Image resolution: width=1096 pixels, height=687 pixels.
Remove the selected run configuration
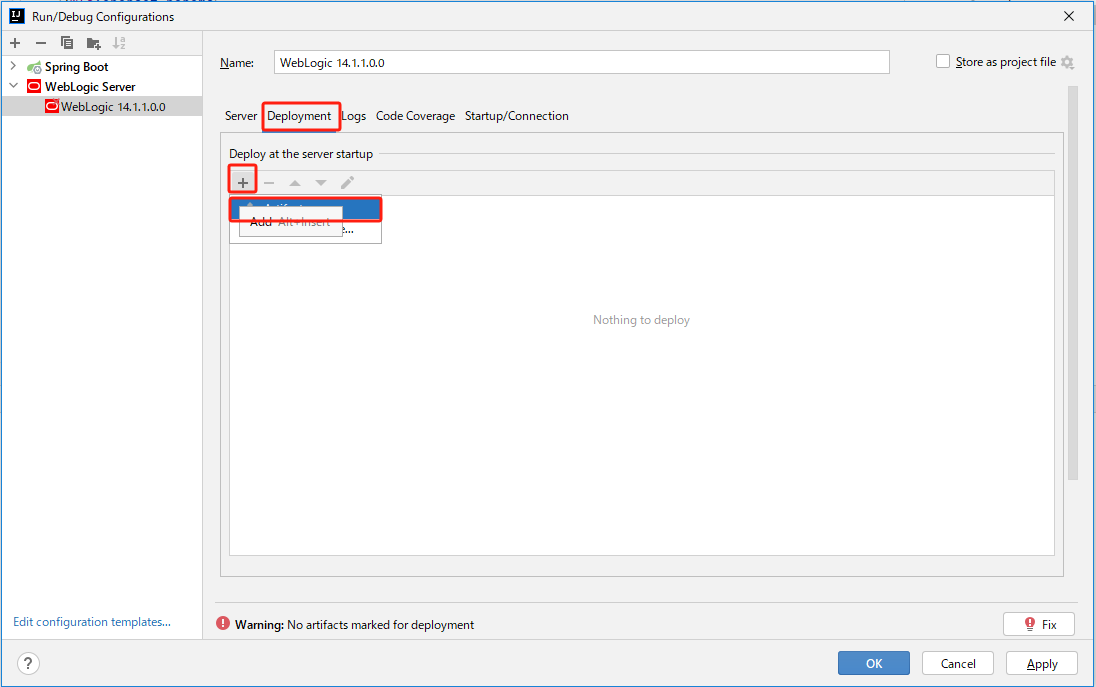41,43
